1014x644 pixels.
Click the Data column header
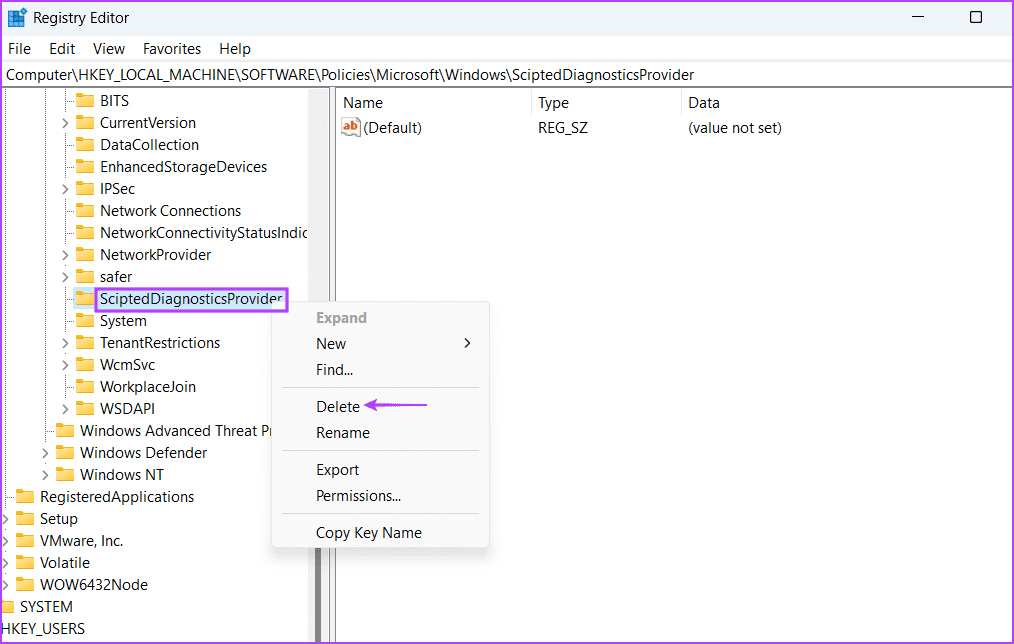[704, 103]
